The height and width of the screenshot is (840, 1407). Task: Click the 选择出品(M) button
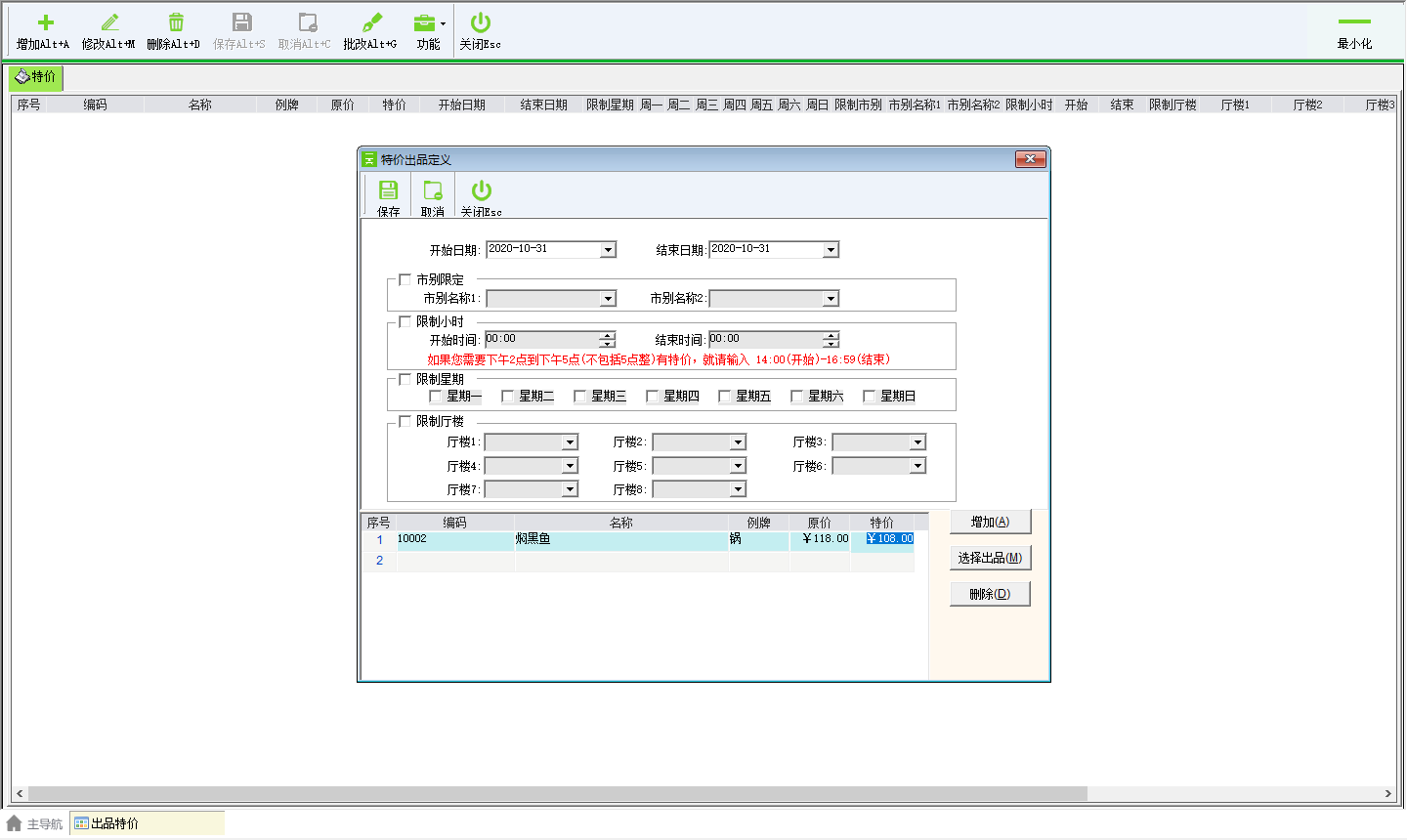pos(990,558)
